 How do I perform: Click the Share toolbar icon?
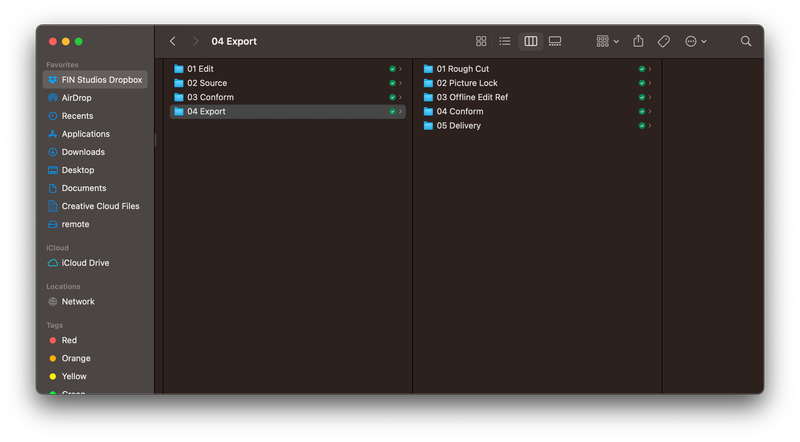(x=638, y=41)
